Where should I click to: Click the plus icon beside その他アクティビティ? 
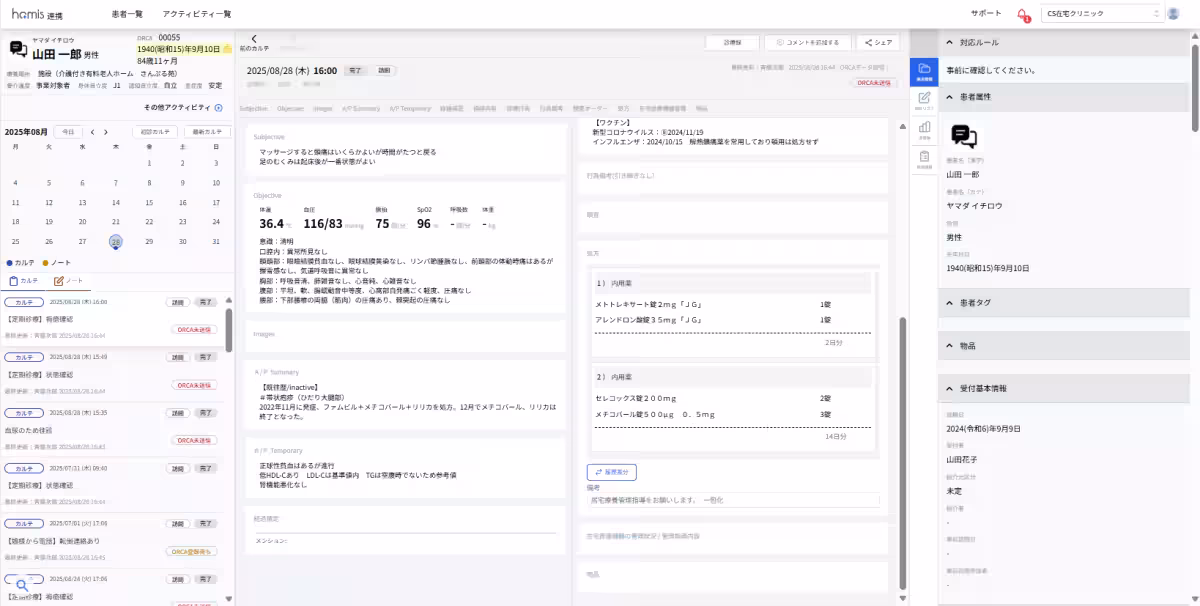click(219, 107)
